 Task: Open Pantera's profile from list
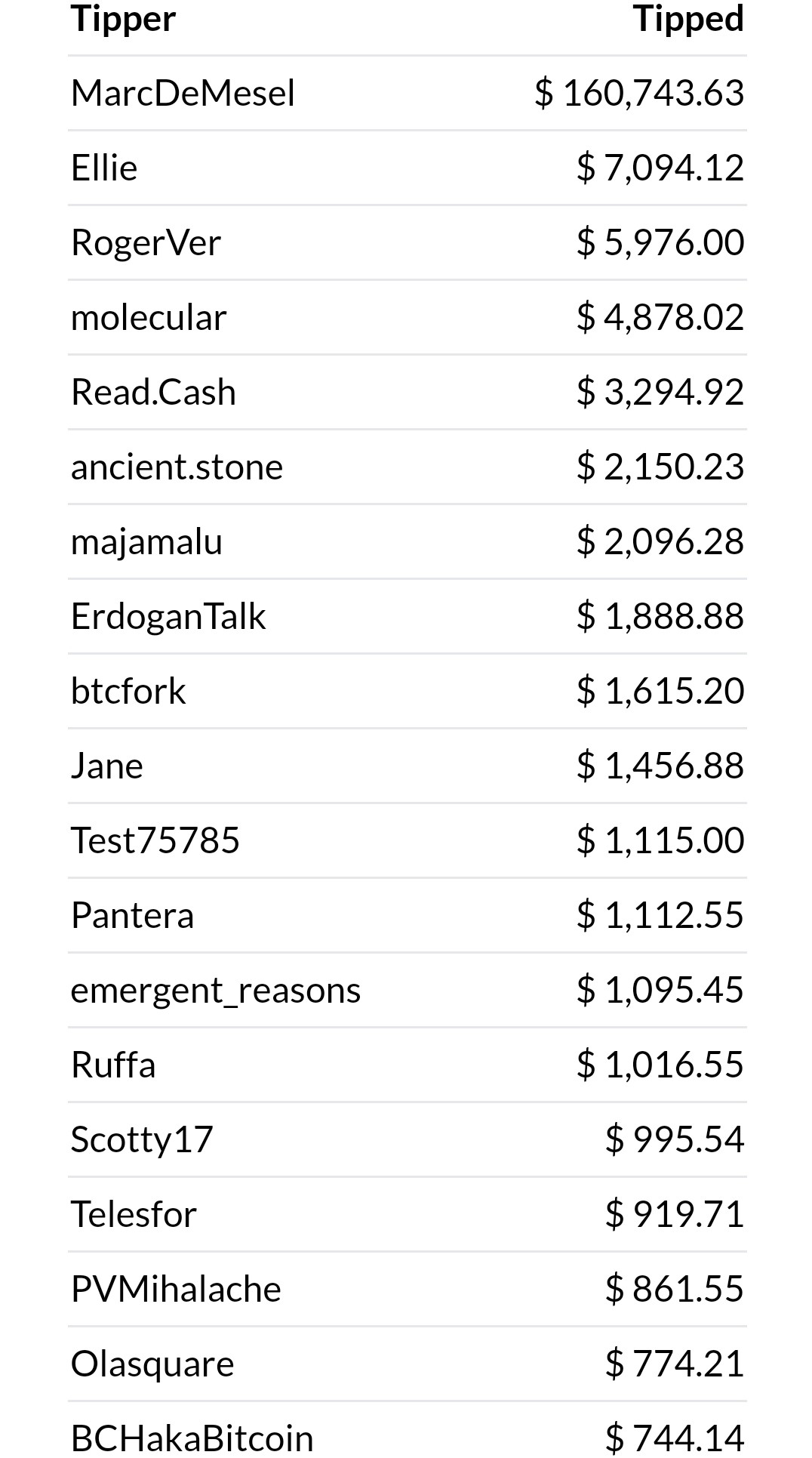pos(133,915)
